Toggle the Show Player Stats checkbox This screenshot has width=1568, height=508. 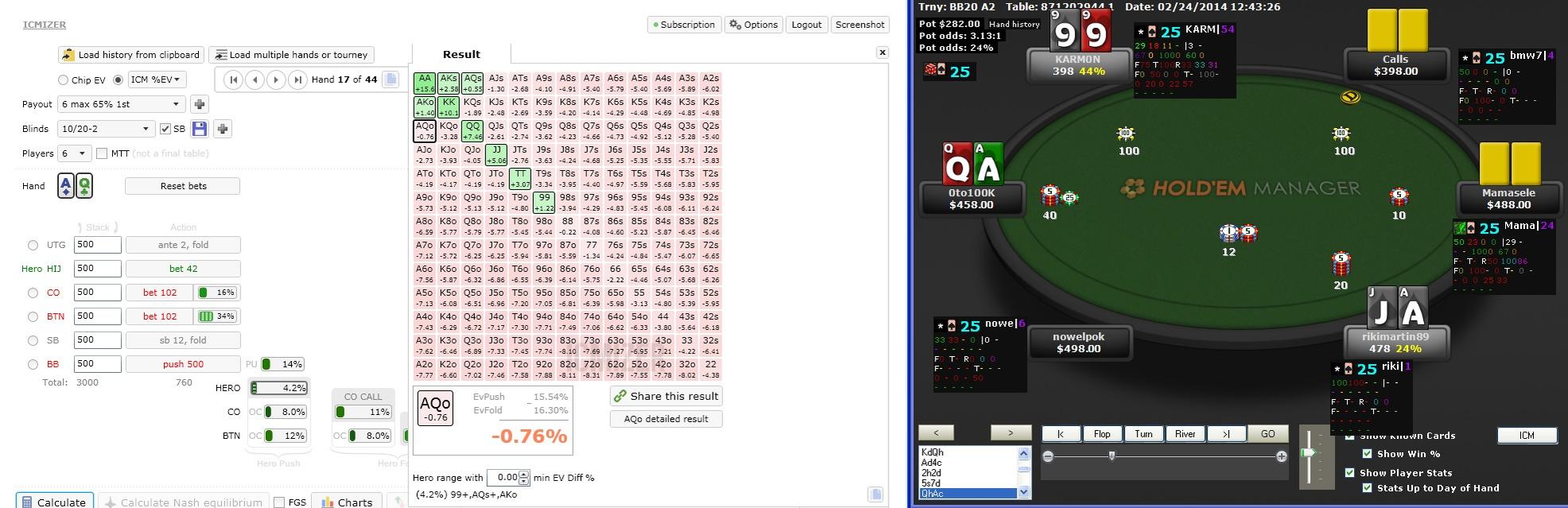1349,472
